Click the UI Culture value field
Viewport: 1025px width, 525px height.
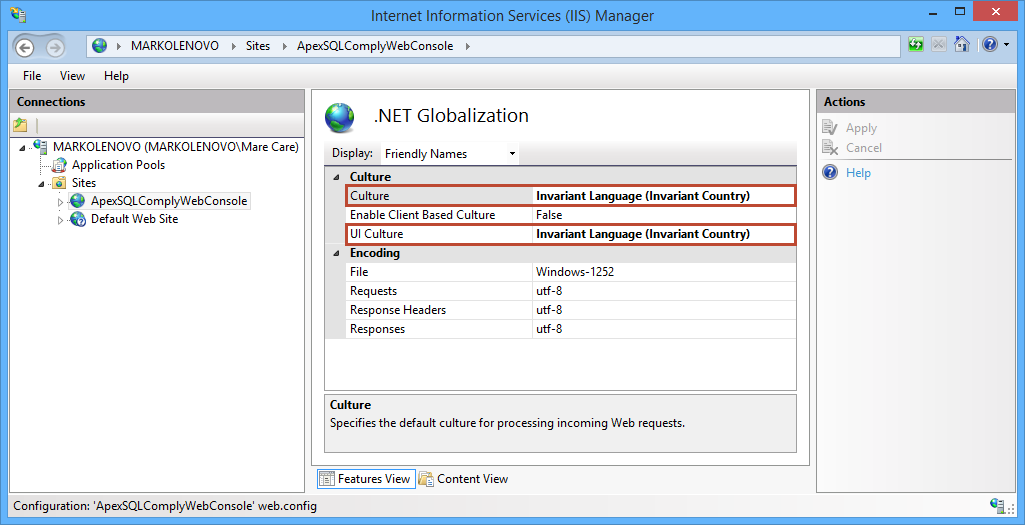pyautogui.click(x=664, y=234)
